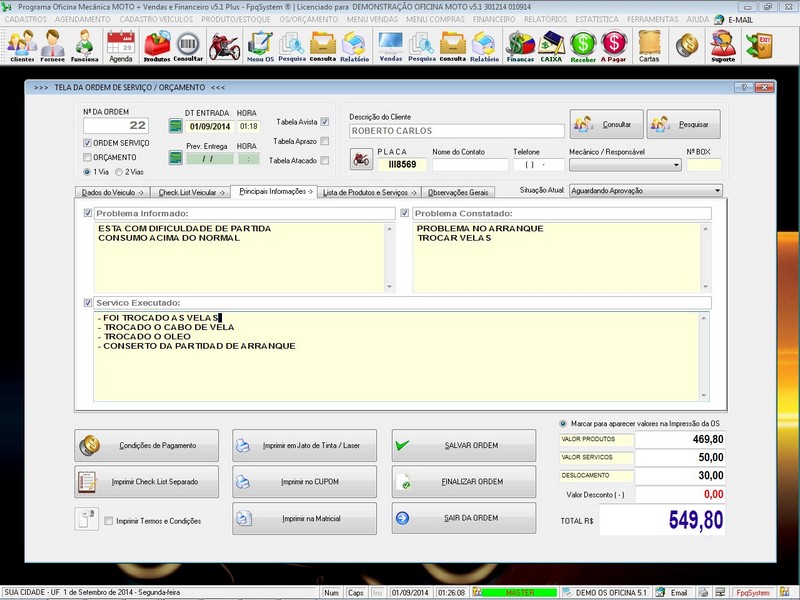This screenshot has width=800, height=600.
Task: Switch to Observações Gerais tab
Action: coord(458,192)
